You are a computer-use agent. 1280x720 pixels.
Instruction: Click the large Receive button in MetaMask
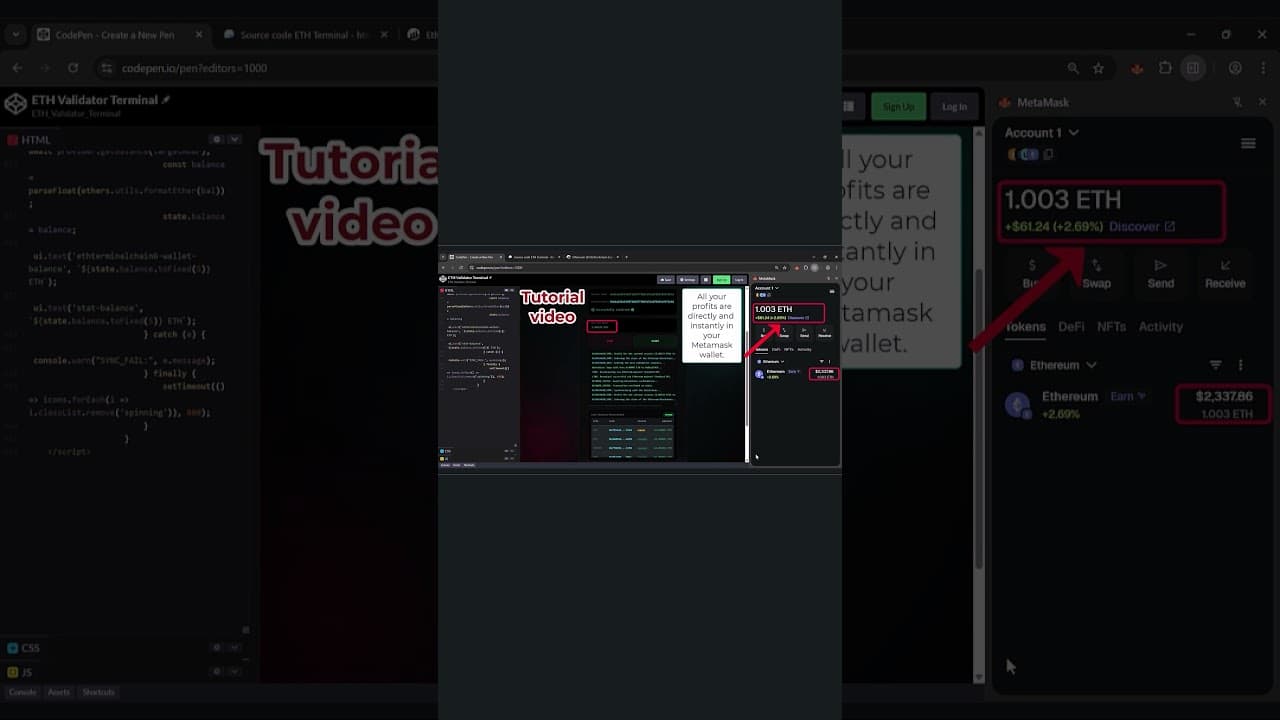(1225, 273)
